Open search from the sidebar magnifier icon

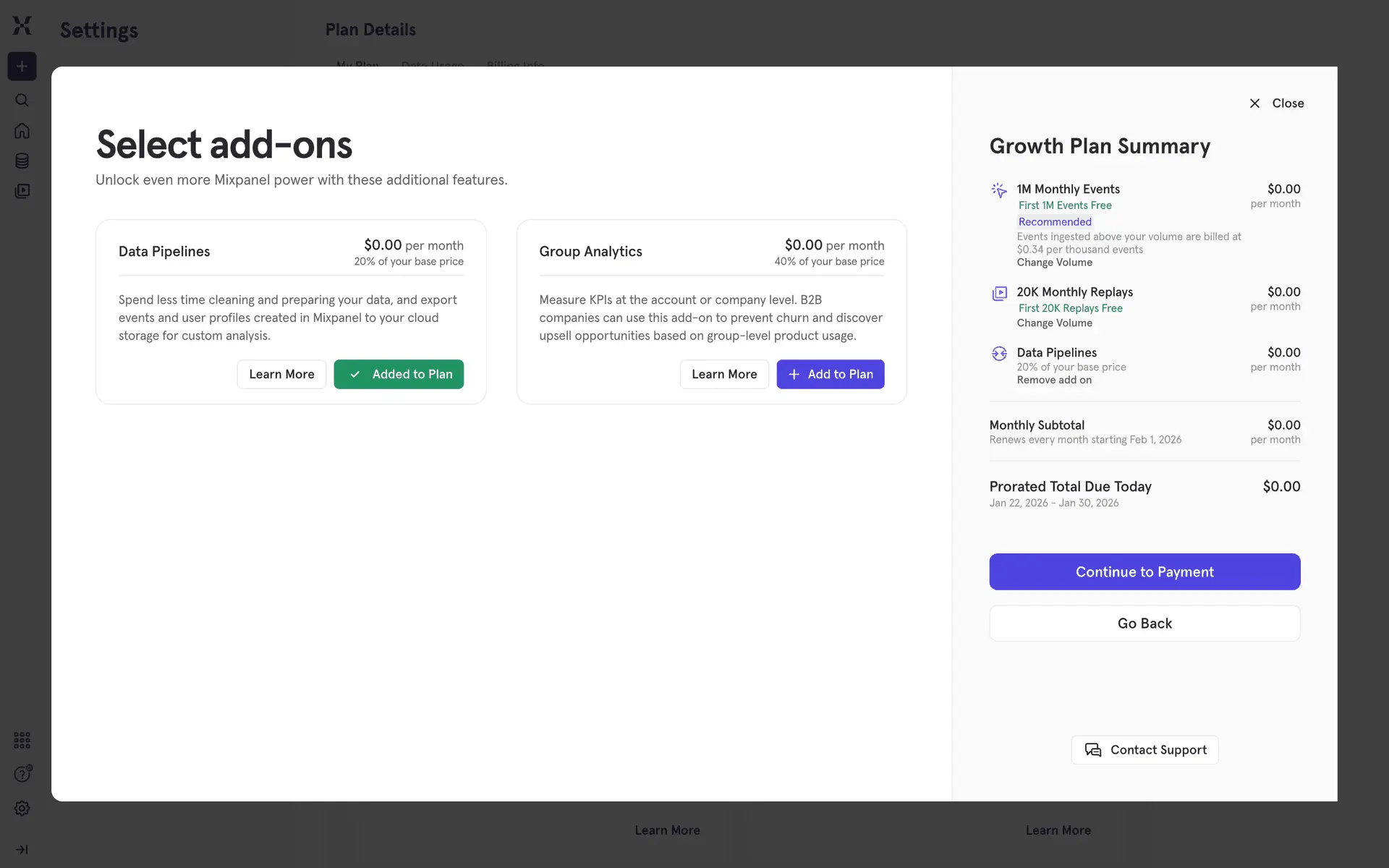coord(22,100)
